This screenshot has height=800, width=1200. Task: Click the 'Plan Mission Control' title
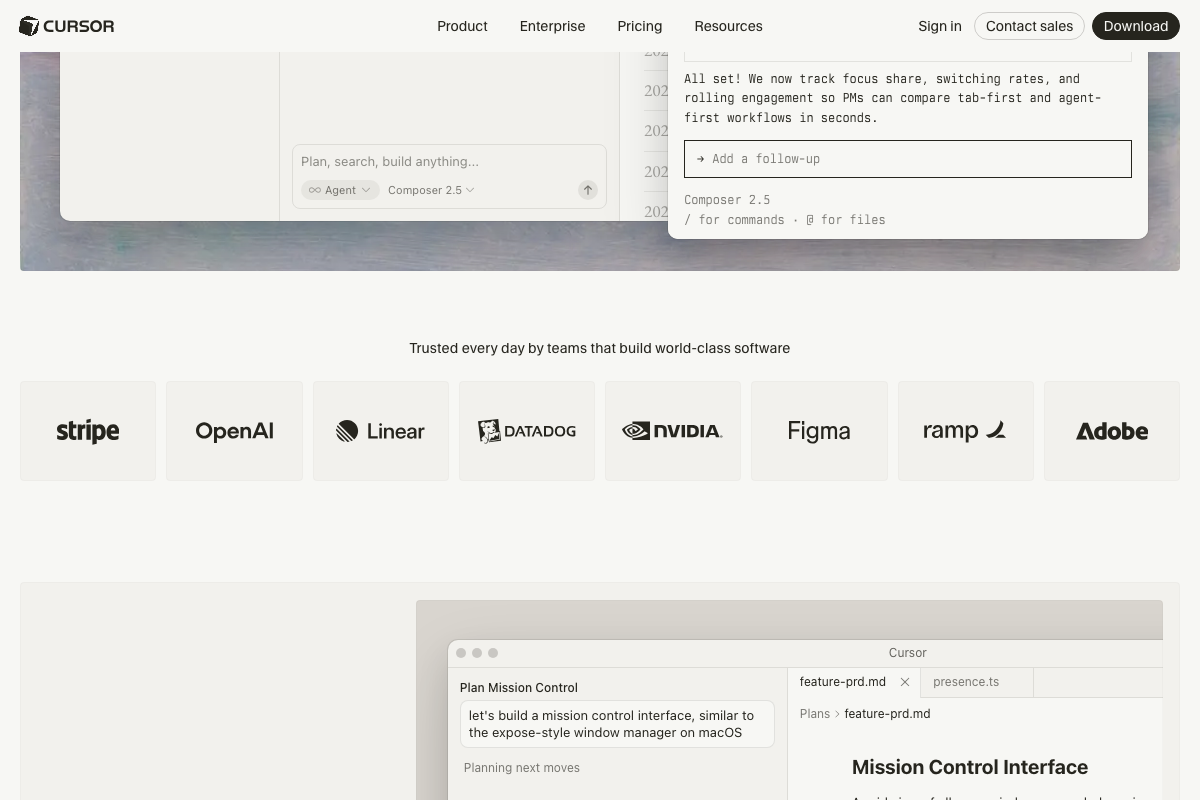(x=519, y=688)
